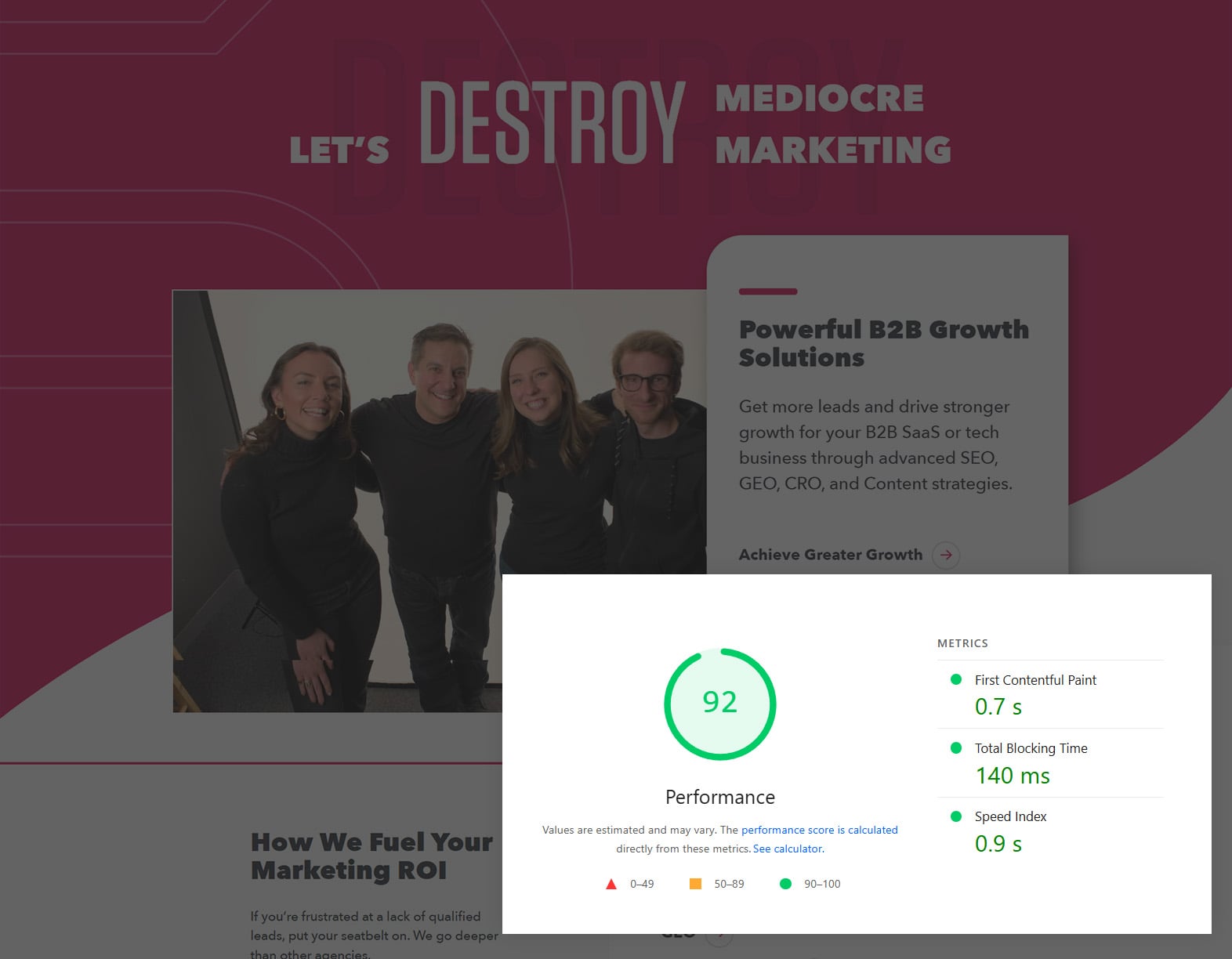This screenshot has width=1232, height=959.
Task: Click the DESTROY hero headline text
Action: [553, 123]
